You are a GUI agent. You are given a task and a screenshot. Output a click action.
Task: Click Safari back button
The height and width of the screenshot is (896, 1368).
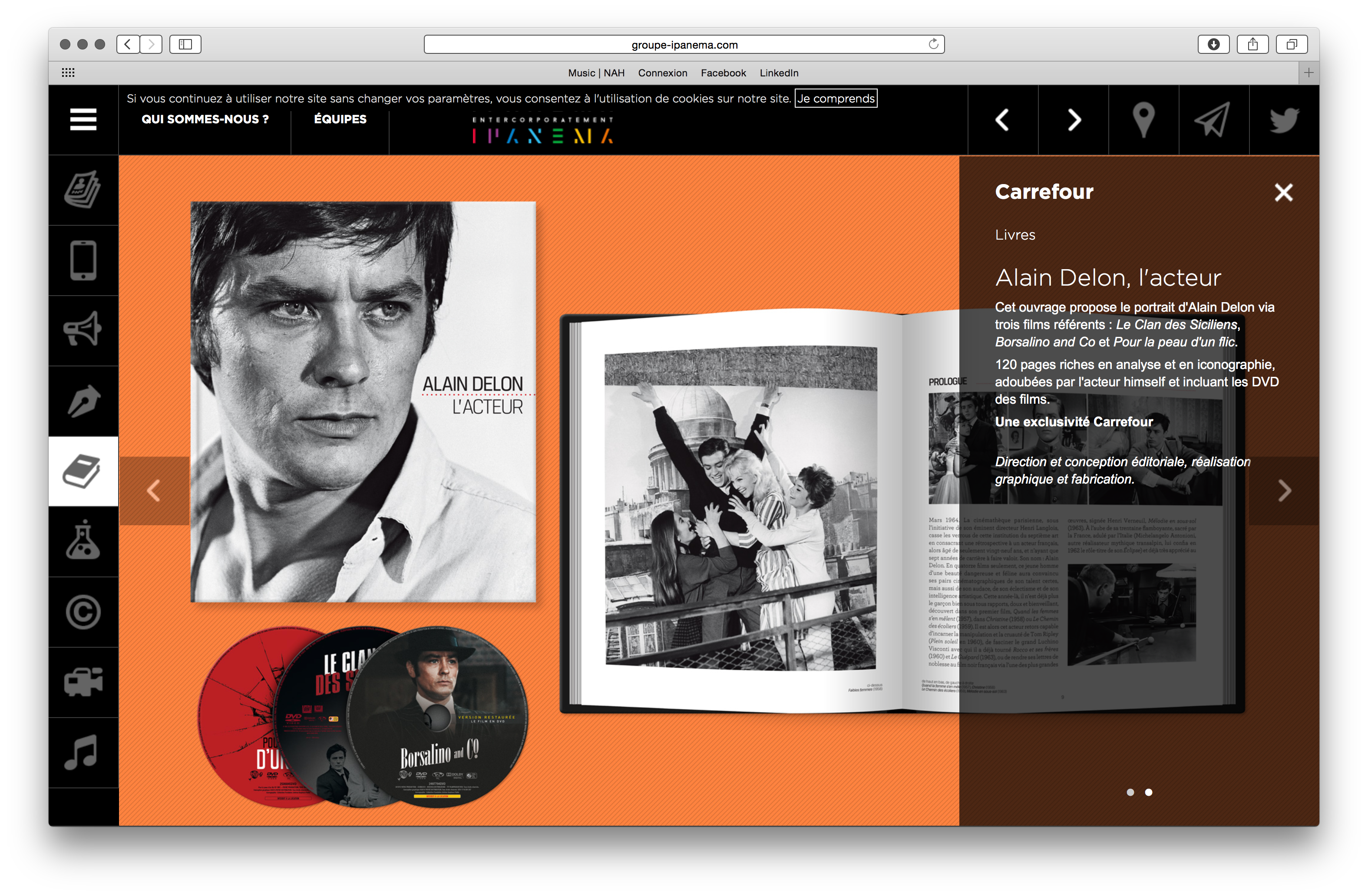128,44
